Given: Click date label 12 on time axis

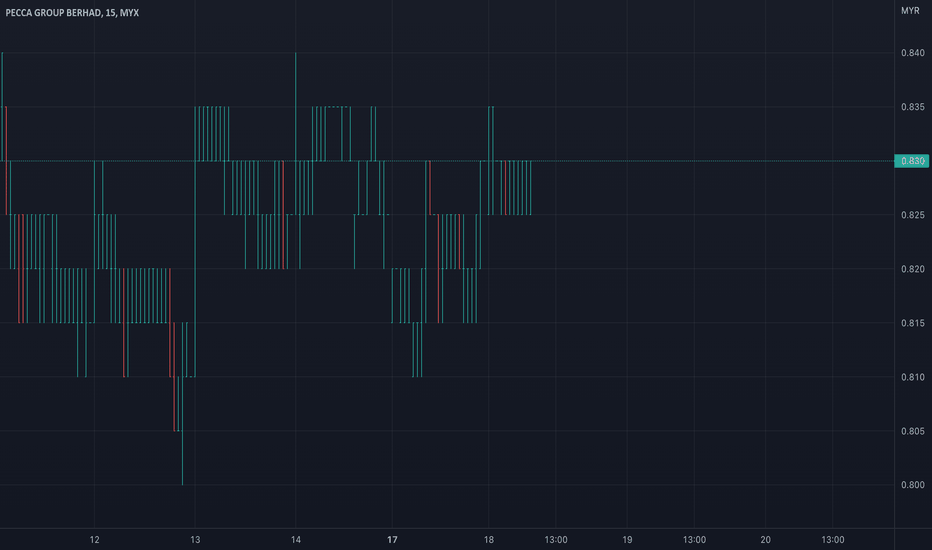Looking at the screenshot, I should [x=95, y=540].
